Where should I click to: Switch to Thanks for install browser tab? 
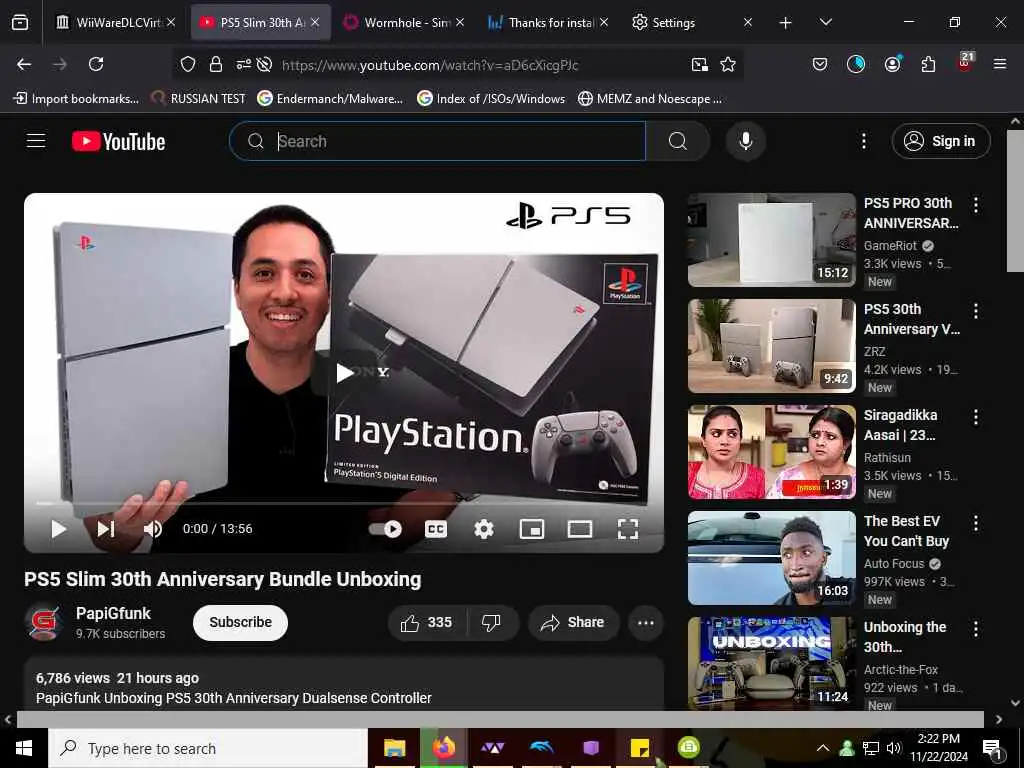click(548, 22)
